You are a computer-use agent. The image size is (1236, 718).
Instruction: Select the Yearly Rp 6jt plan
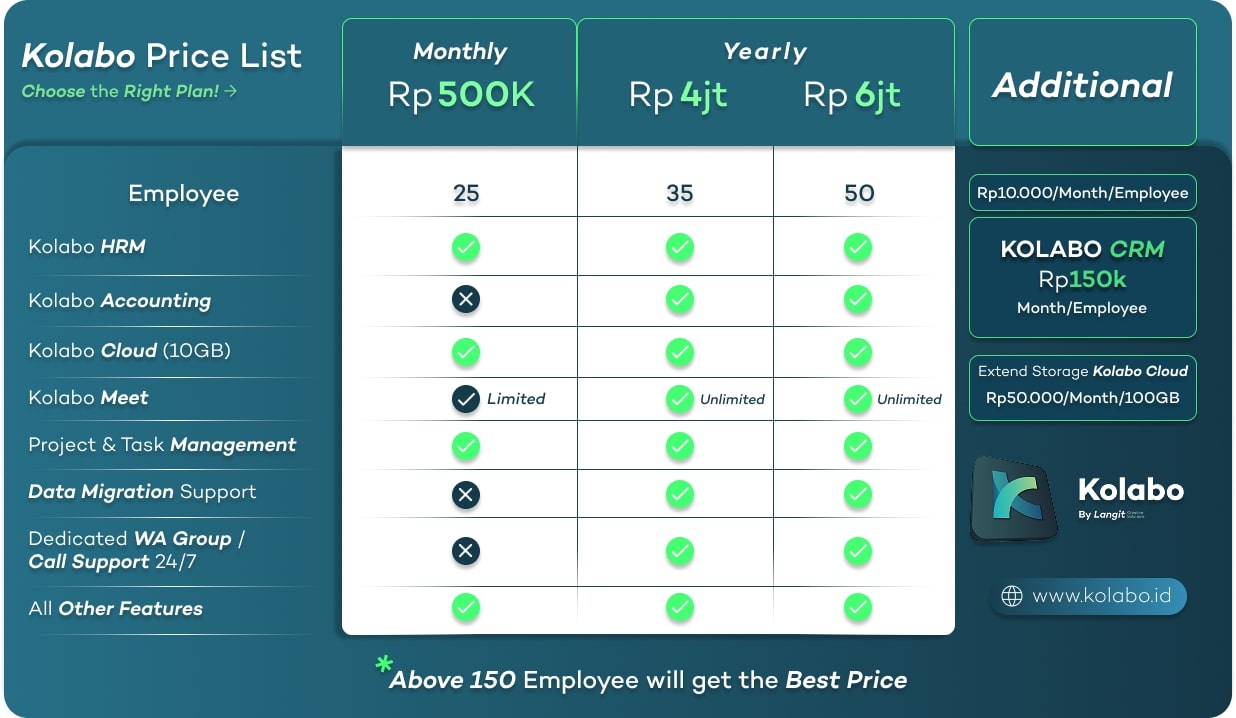coord(852,95)
